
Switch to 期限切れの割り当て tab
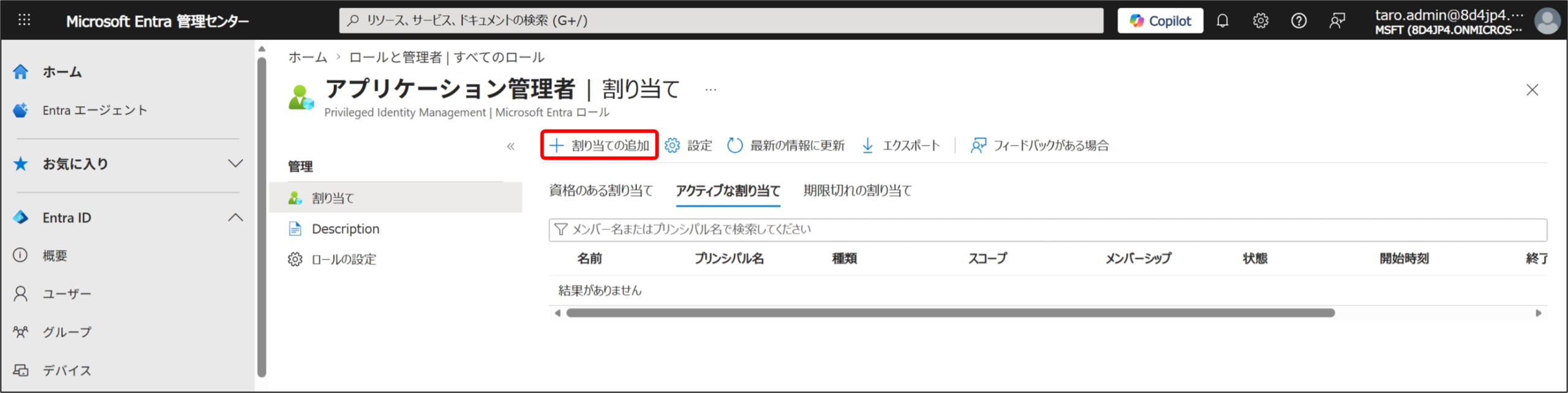pos(857,191)
